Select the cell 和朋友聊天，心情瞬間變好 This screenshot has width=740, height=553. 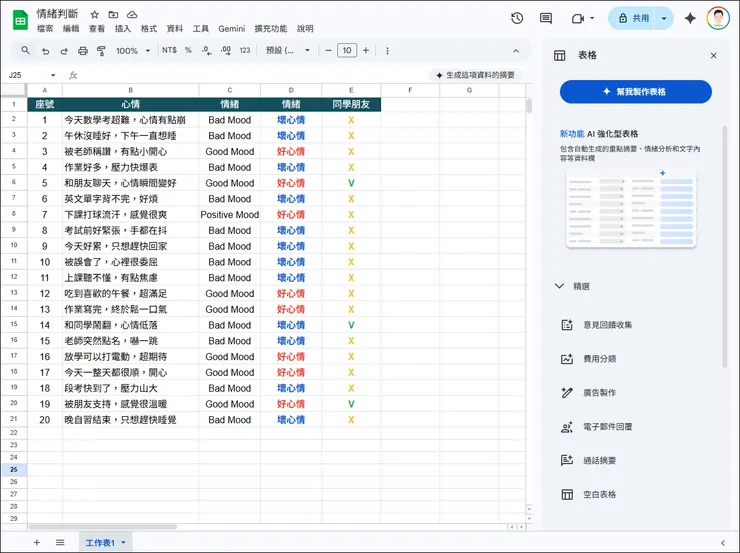coord(131,183)
